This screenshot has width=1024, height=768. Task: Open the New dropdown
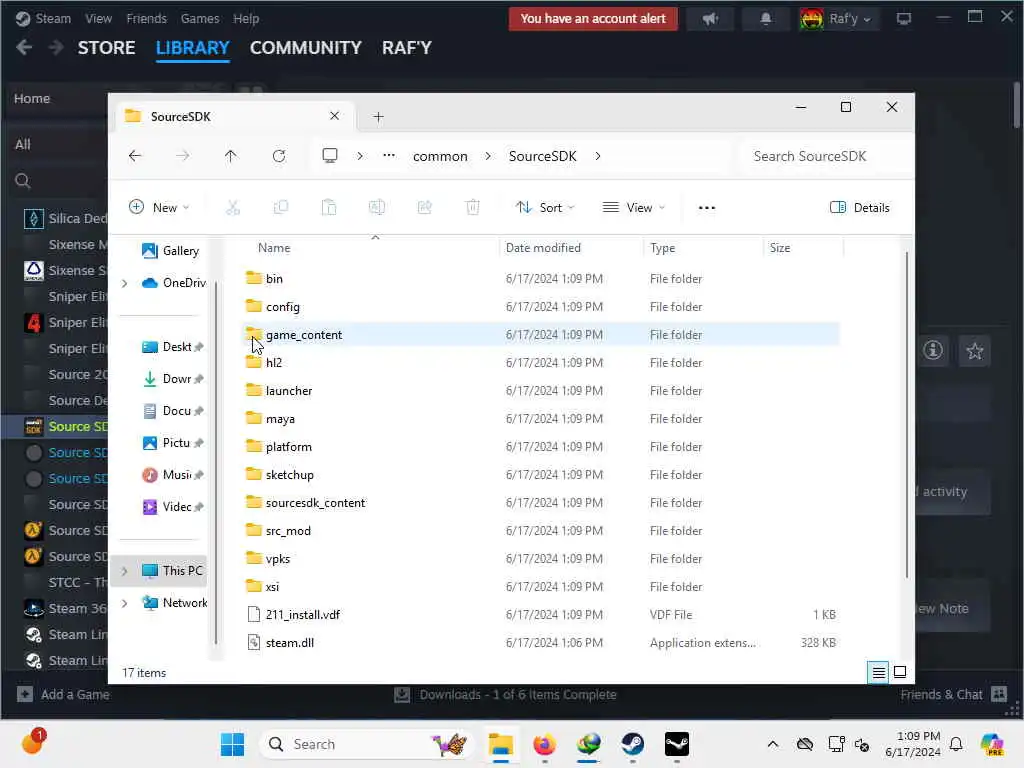tap(158, 208)
